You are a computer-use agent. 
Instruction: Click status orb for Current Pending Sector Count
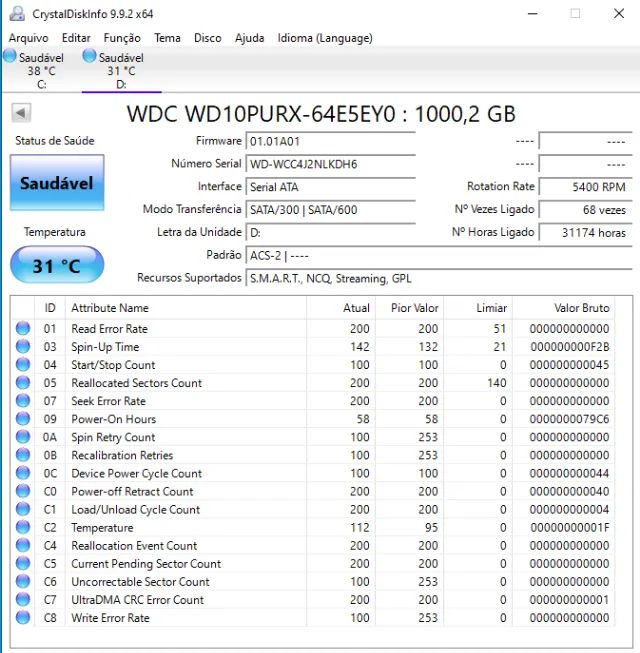click(23, 563)
